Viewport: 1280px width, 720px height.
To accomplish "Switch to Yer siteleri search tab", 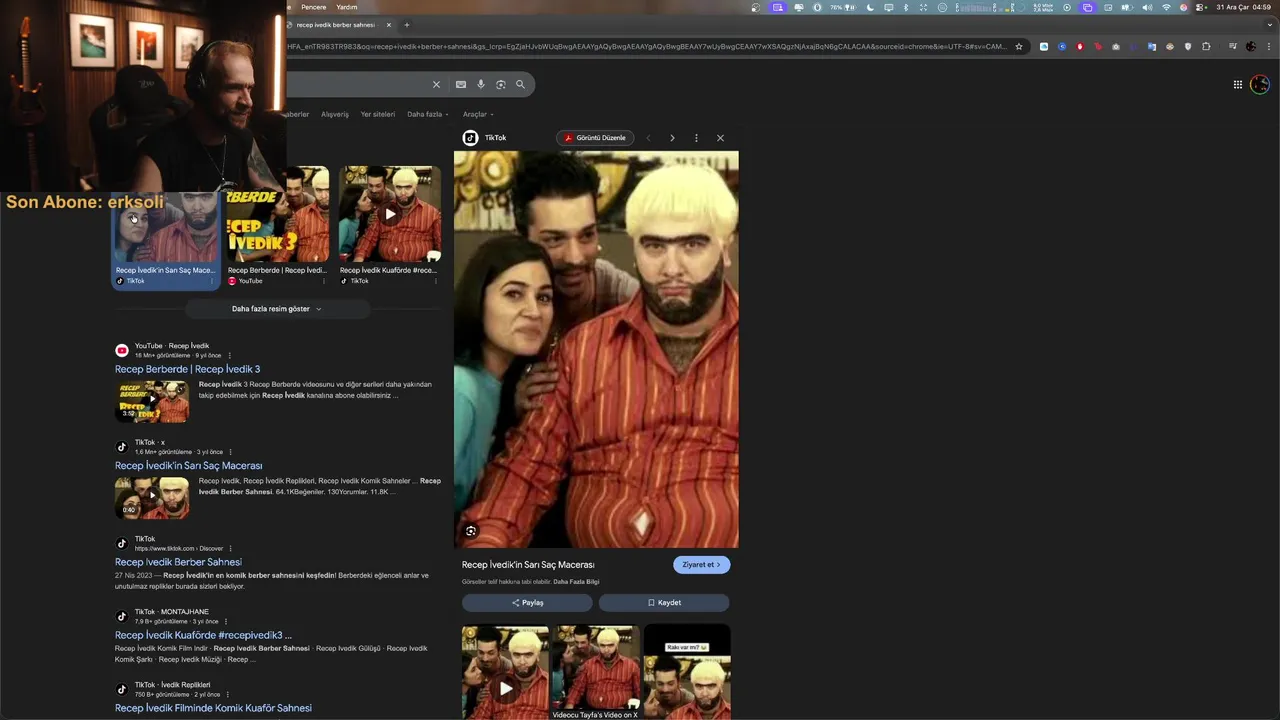I will point(378,114).
